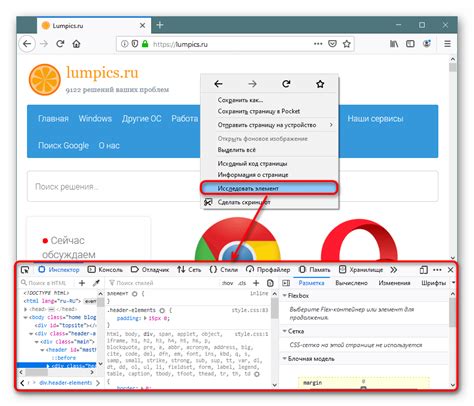Save page to Pocket from address bar
Image resolution: width=474 pixels, height=406 pixels.
pos(332,44)
